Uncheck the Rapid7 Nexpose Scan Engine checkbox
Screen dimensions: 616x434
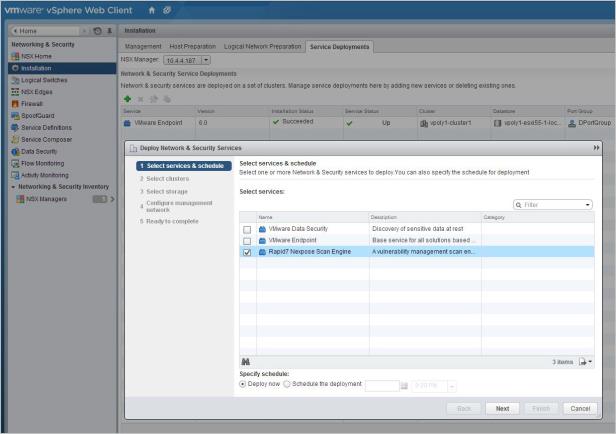[x=247, y=253]
